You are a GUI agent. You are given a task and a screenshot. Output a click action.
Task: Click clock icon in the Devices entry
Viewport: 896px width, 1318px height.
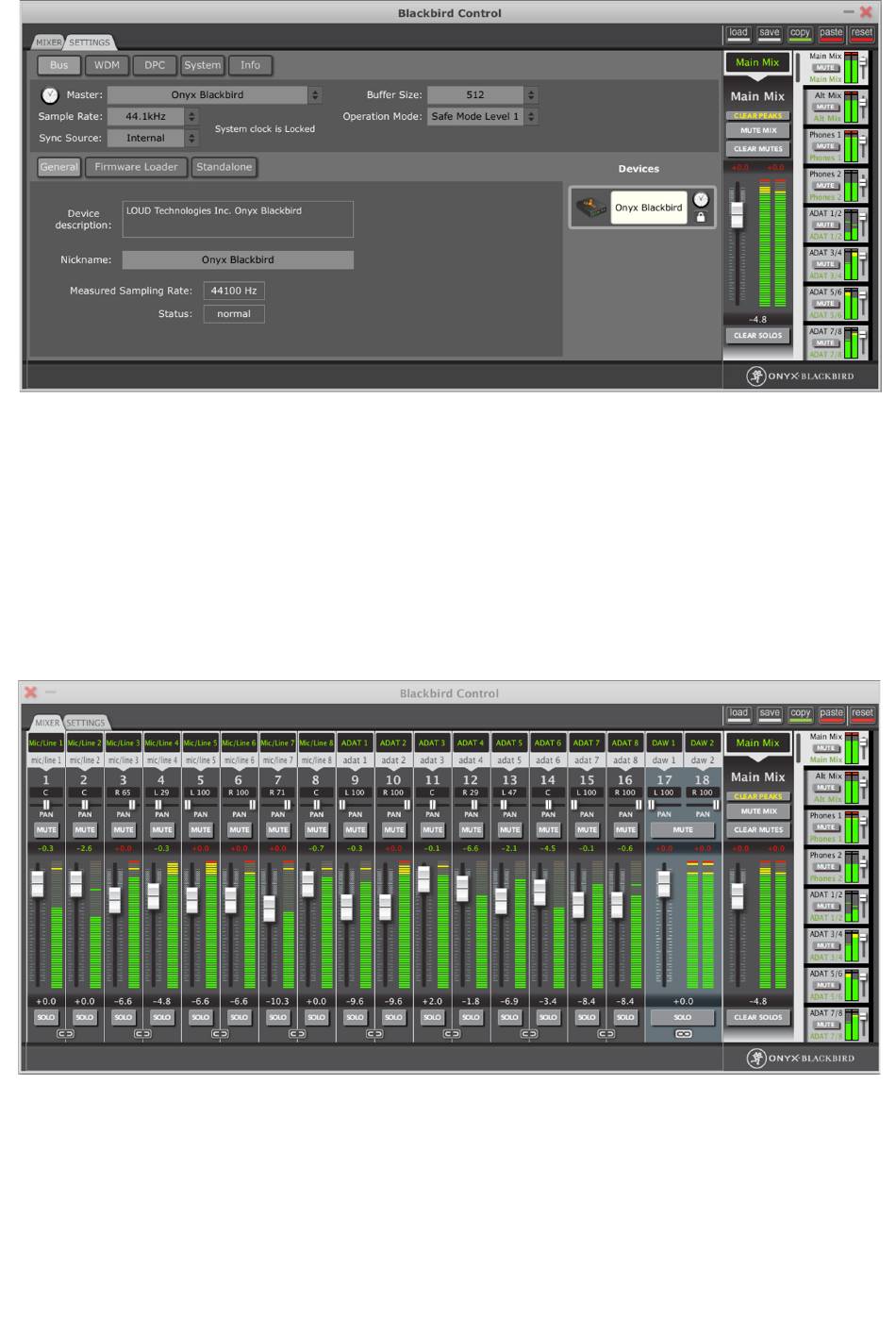click(x=701, y=199)
